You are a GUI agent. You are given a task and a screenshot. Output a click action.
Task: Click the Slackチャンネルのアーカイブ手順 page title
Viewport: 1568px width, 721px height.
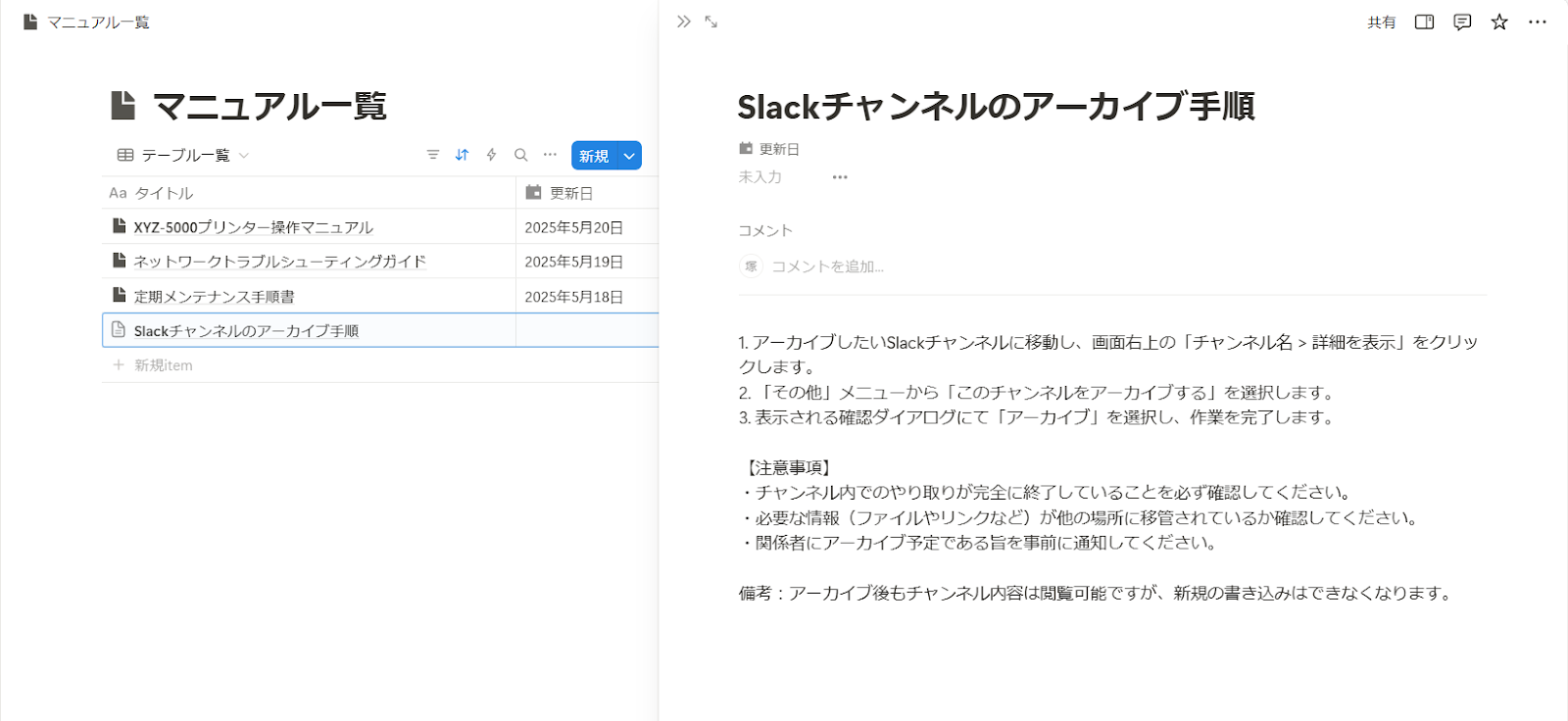click(x=996, y=106)
